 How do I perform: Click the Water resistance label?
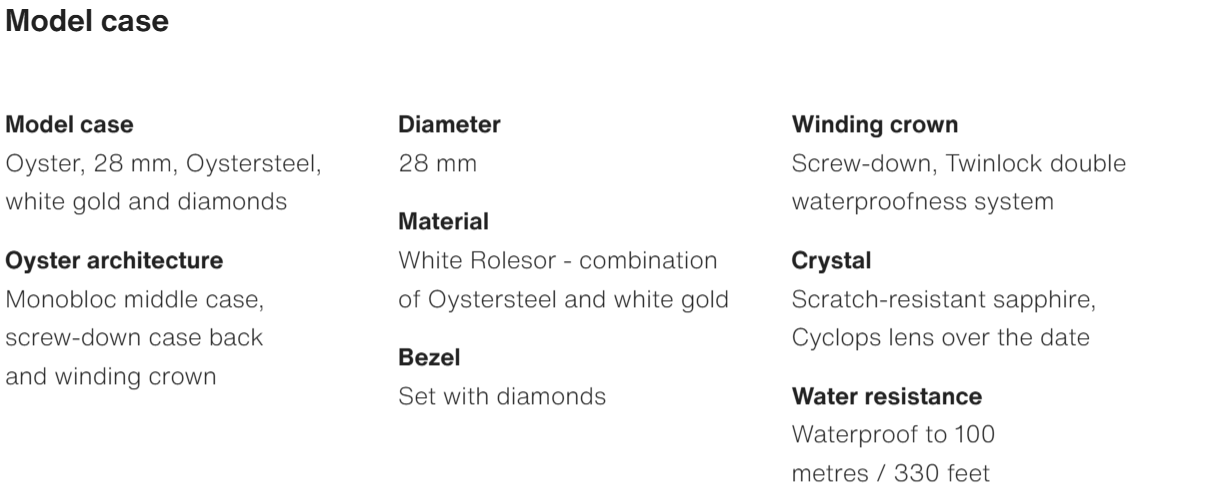(x=886, y=397)
